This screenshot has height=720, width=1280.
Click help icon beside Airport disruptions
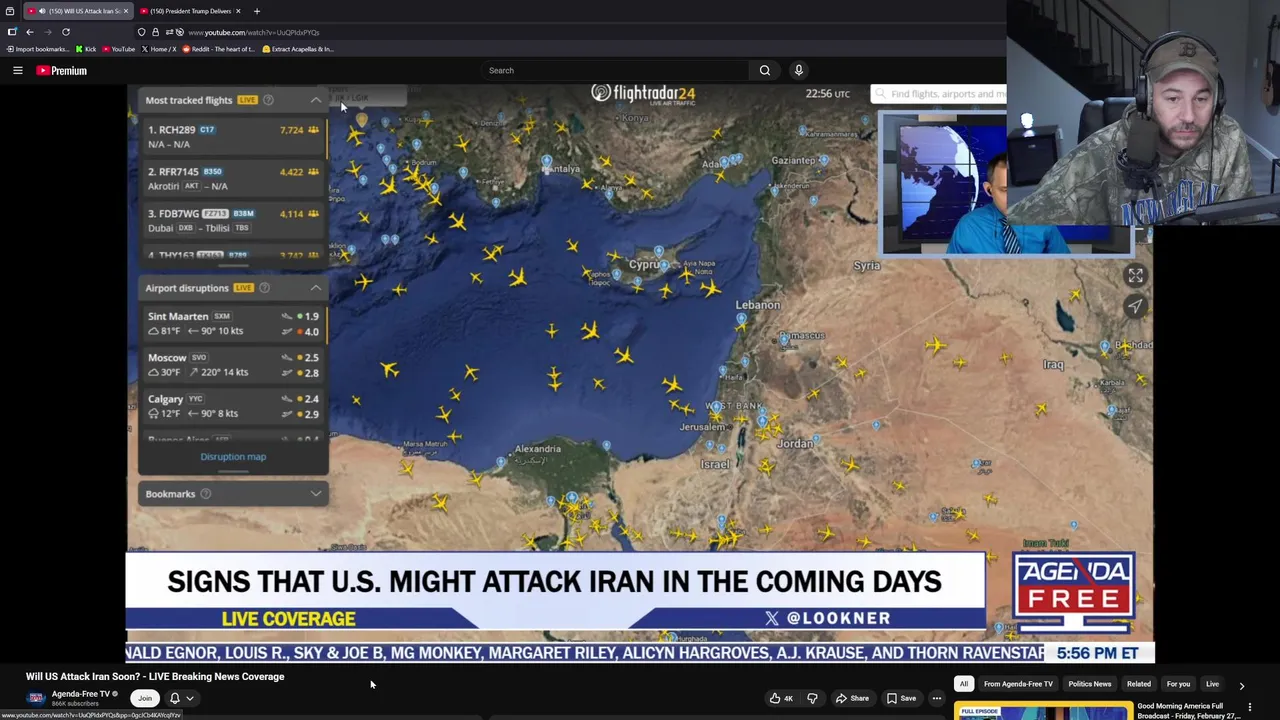(264, 288)
